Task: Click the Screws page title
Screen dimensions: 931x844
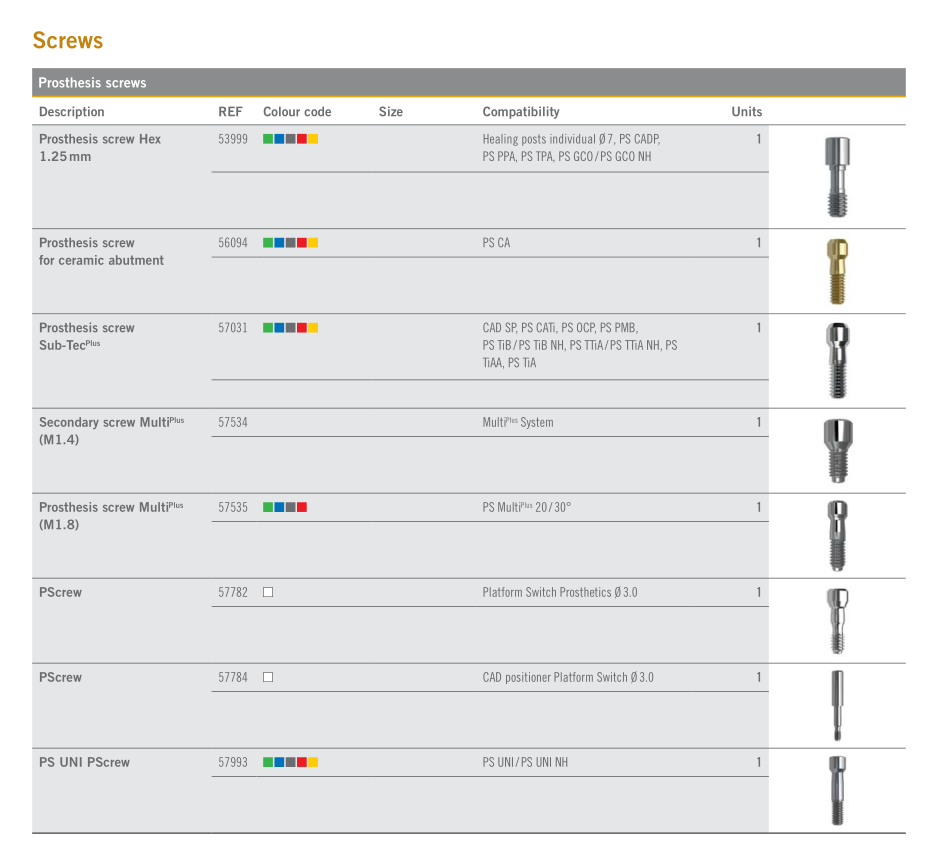Action: (68, 41)
